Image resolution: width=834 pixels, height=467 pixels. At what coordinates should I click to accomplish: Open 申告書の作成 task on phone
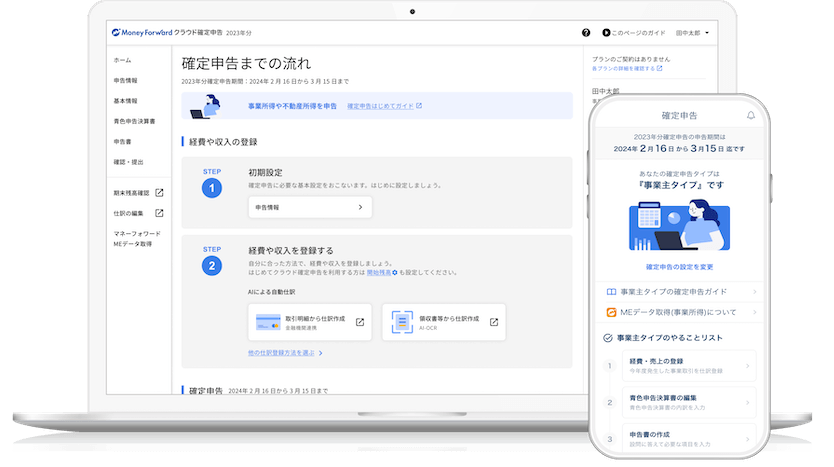[689, 439]
